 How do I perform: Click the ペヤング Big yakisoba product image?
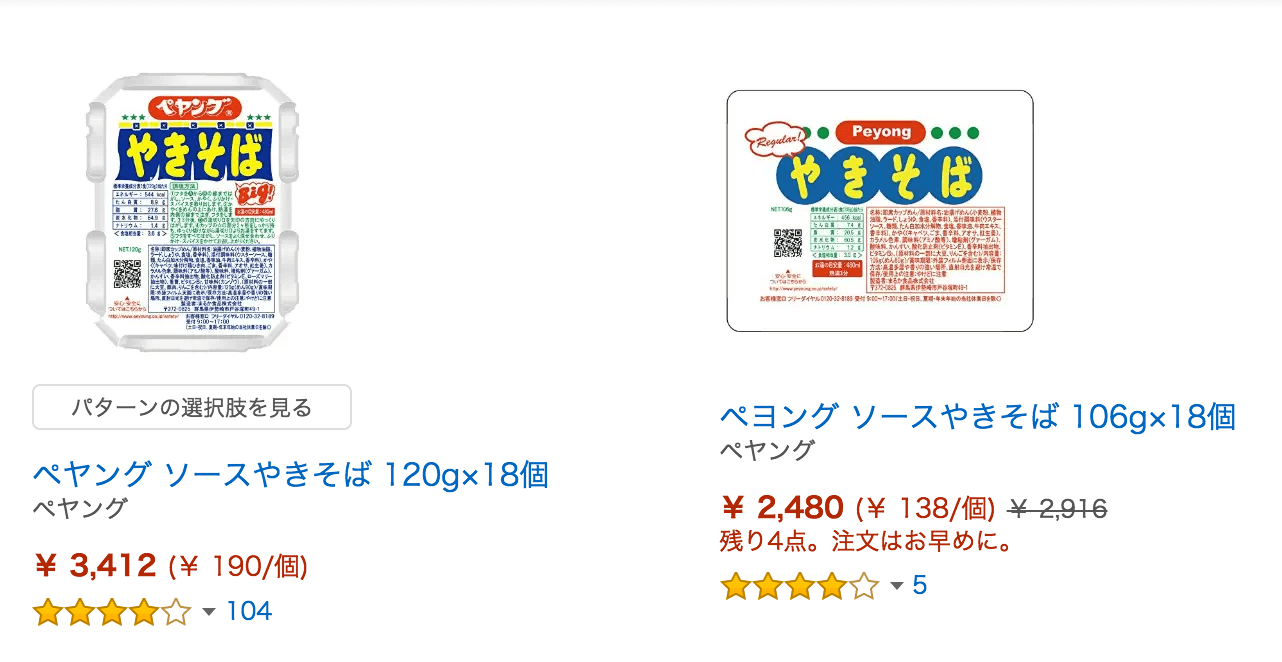click(192, 211)
